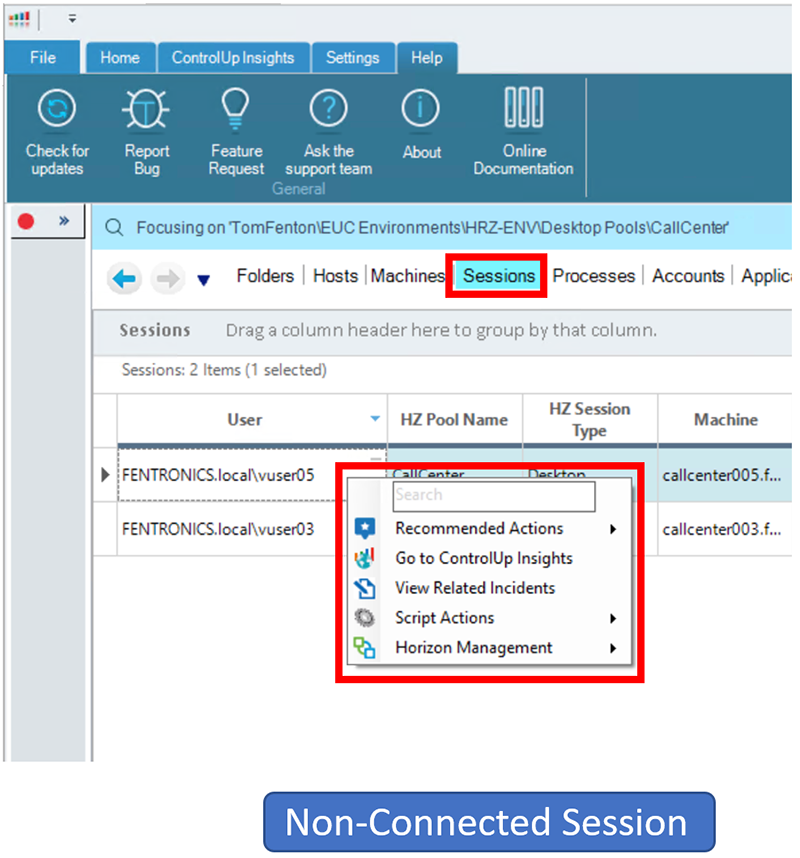Expand the side panel double-chevron
Image resolution: width=800 pixels, height=858 pixels.
coord(64,221)
